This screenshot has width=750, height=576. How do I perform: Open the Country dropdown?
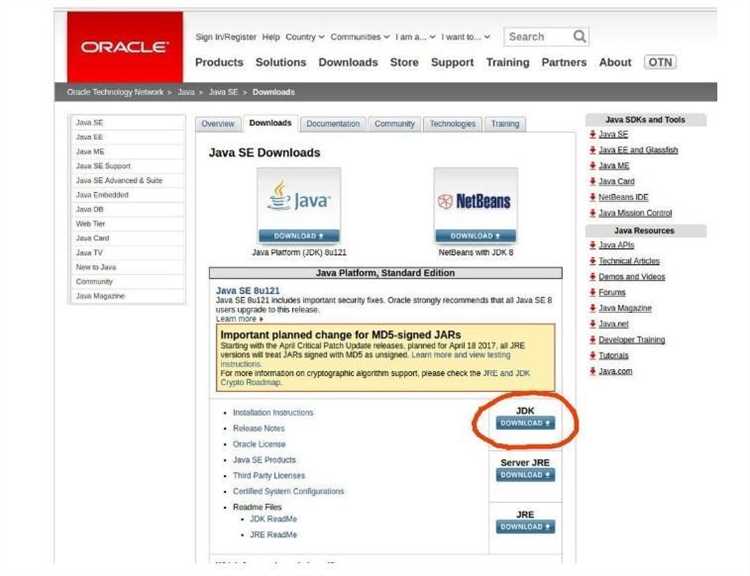305,37
